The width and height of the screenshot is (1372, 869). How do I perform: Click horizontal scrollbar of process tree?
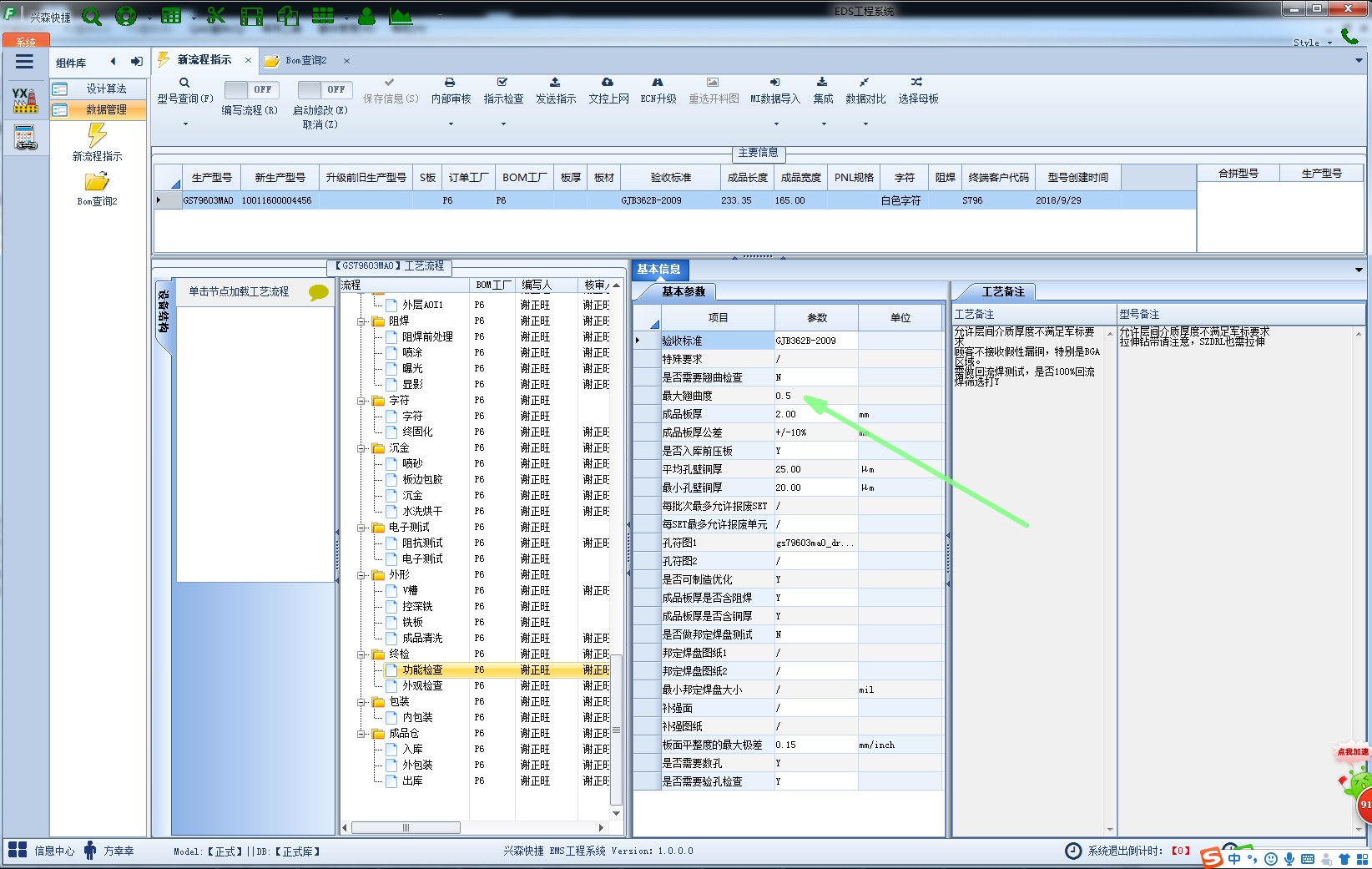406,827
